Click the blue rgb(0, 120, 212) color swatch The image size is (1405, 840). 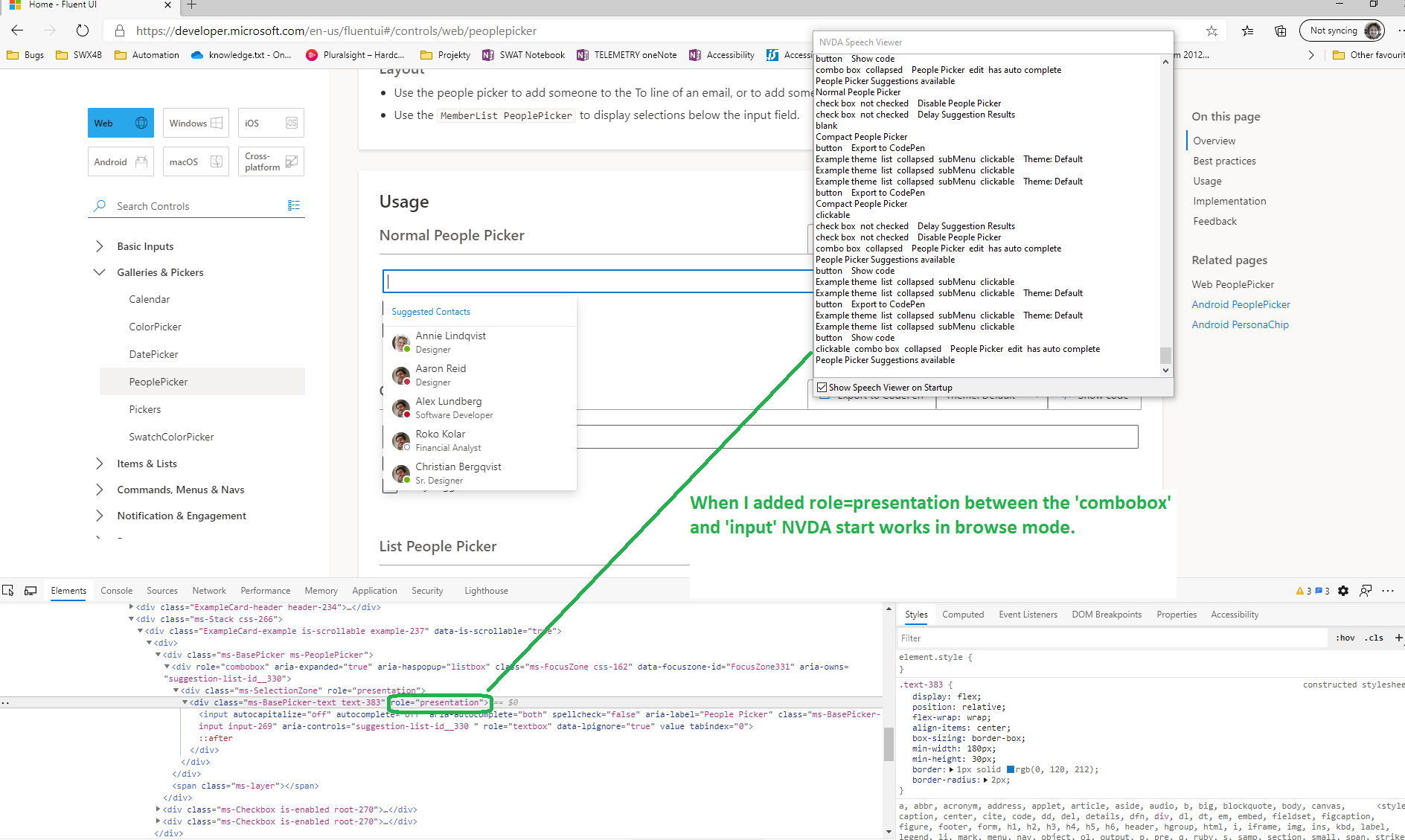[x=1012, y=769]
